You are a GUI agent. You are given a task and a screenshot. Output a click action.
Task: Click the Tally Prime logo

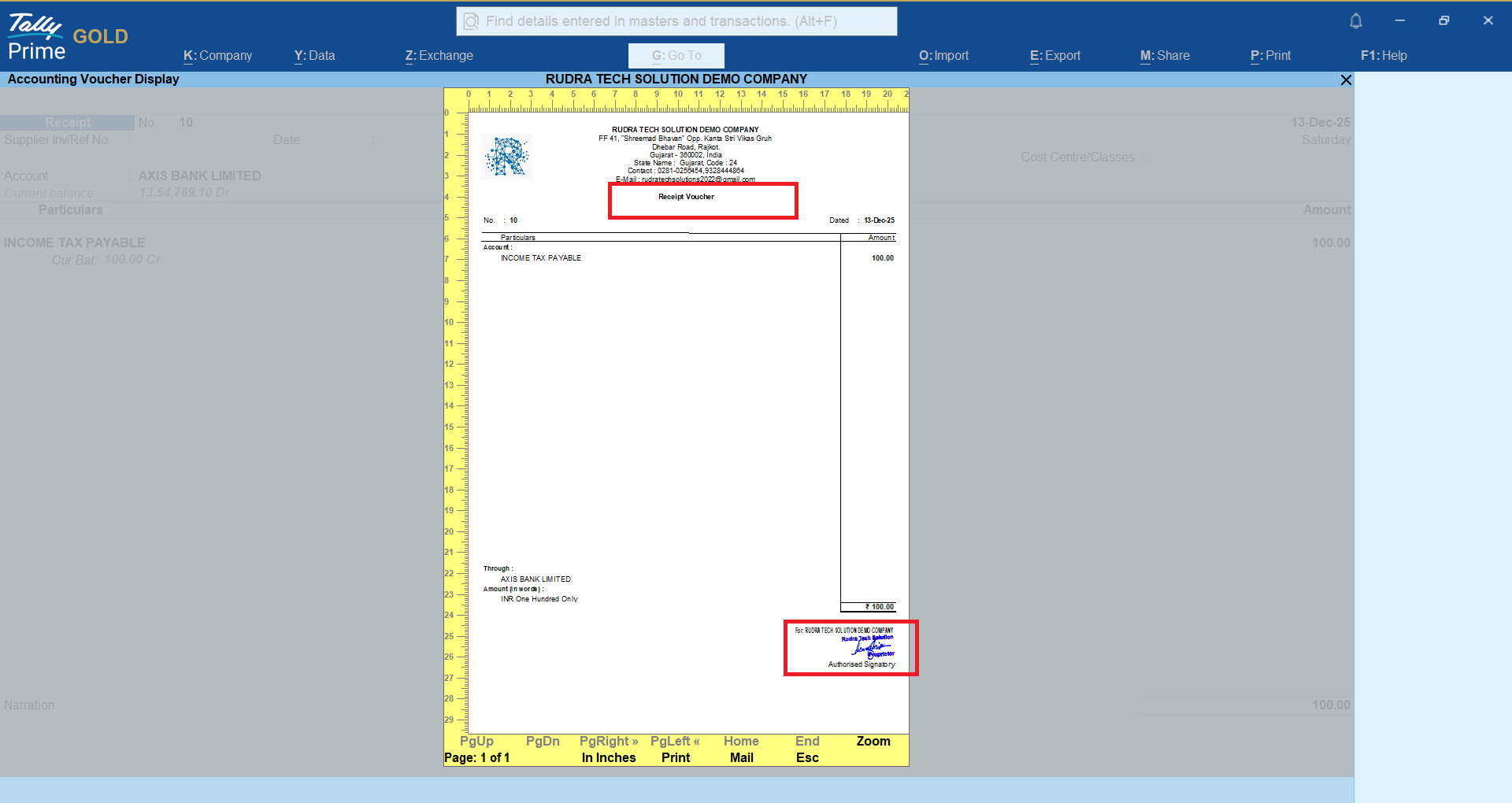point(36,37)
